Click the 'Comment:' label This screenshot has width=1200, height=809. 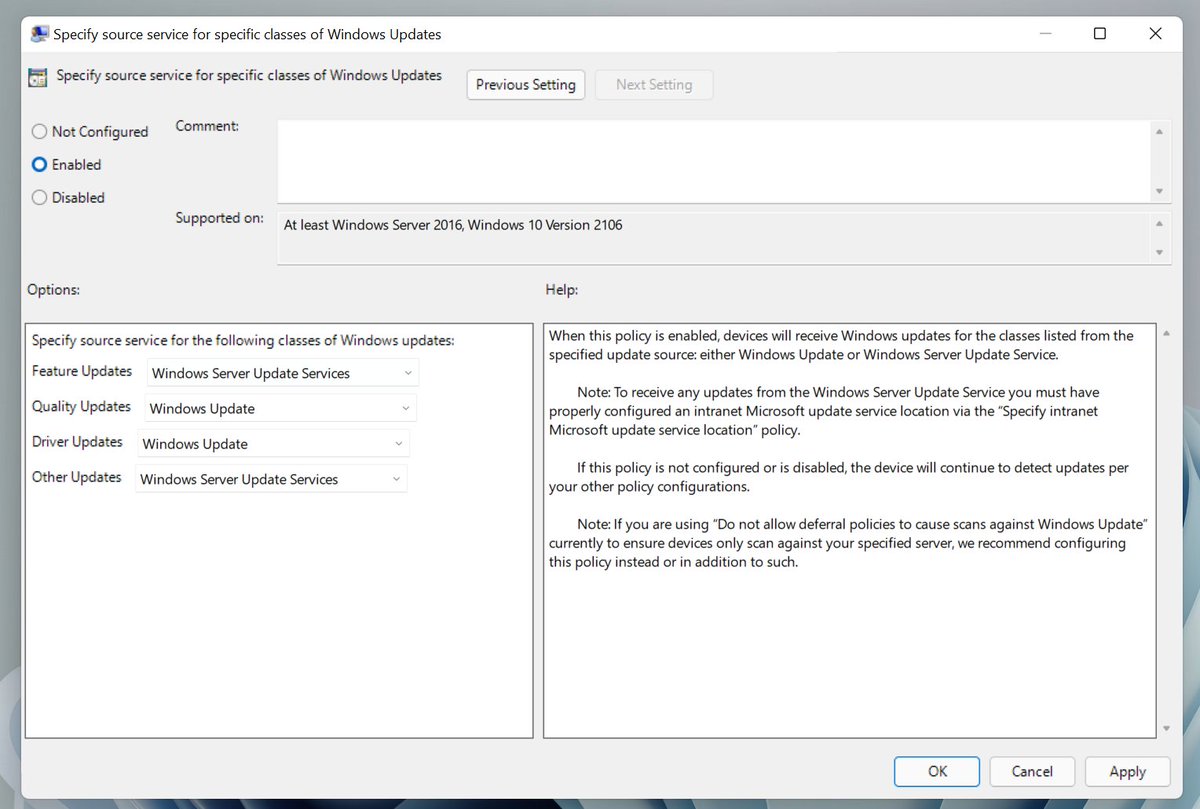(207, 126)
